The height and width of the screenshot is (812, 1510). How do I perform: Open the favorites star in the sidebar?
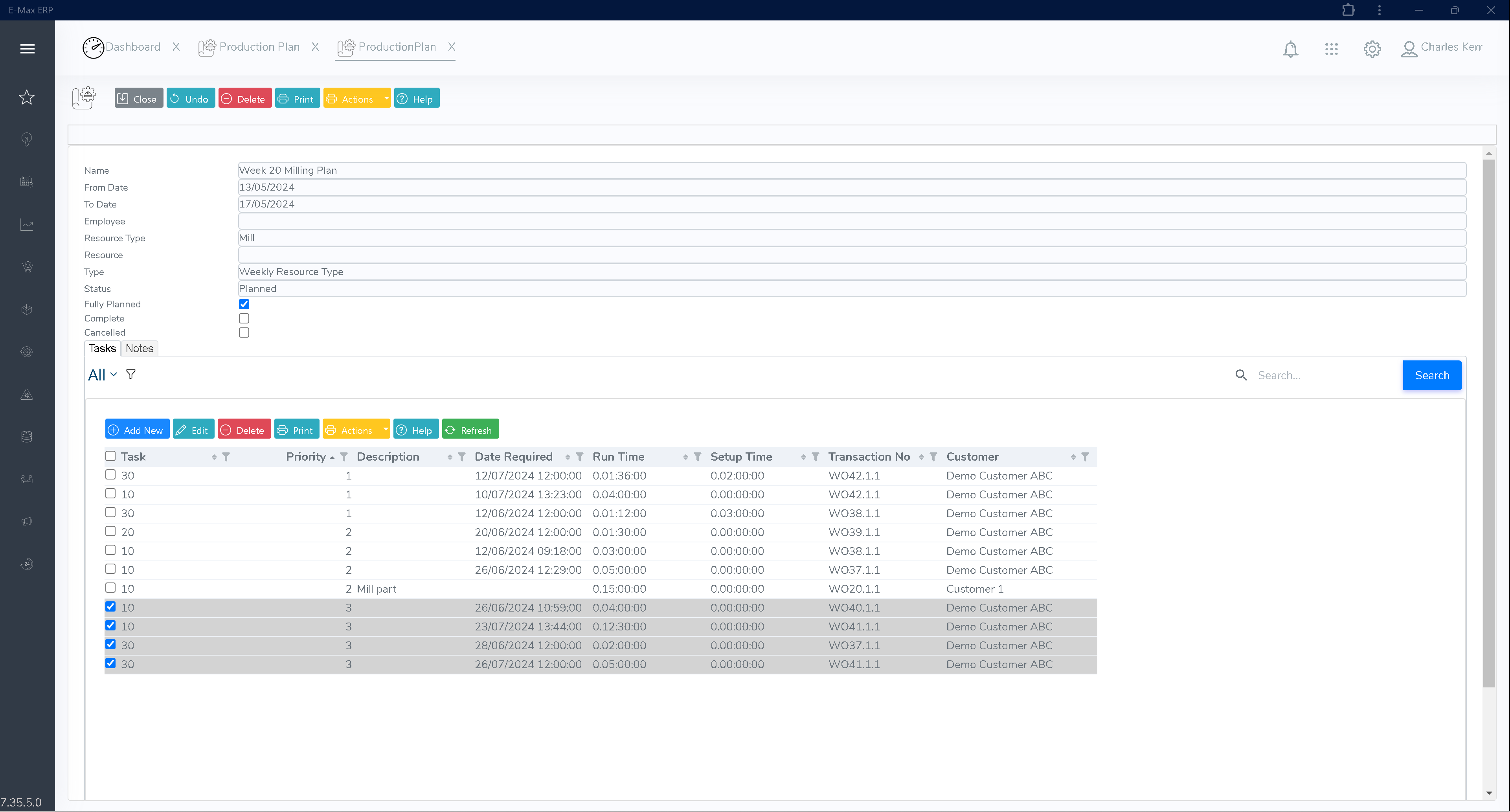pyautogui.click(x=27, y=97)
